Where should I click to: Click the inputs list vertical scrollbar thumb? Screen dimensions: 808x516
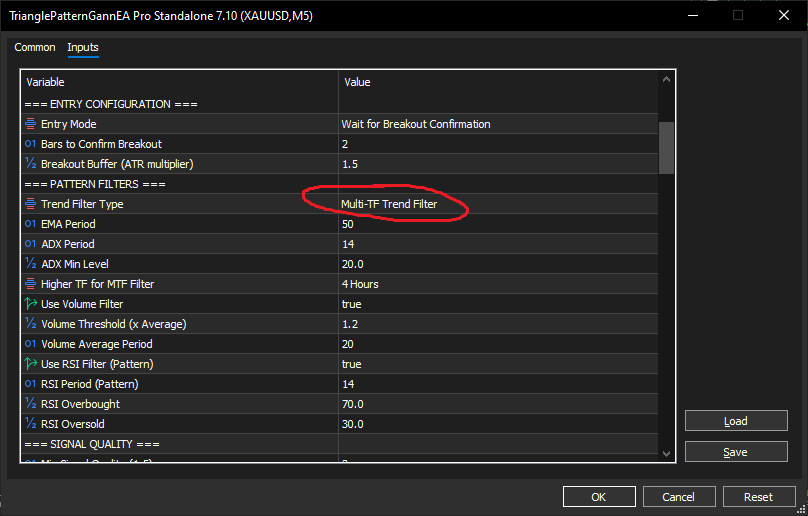(x=667, y=148)
